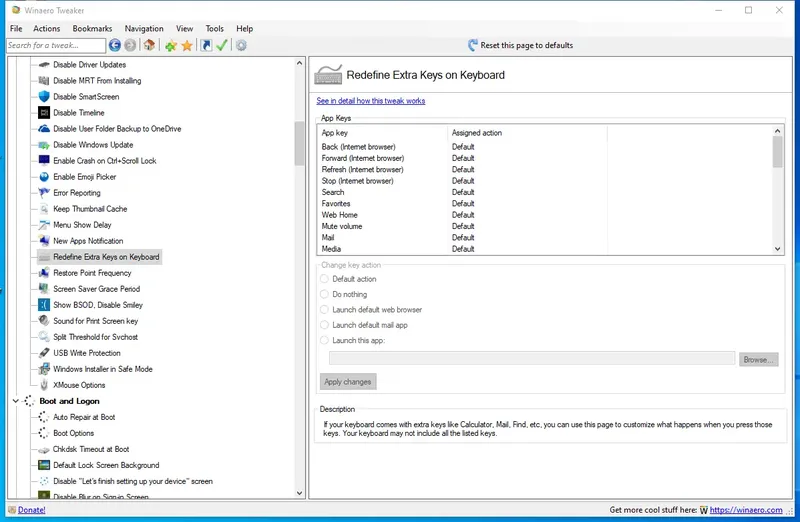Viewport: 800px width, 522px height.
Task: Click the tree panel scroll down arrow
Action: click(299, 493)
